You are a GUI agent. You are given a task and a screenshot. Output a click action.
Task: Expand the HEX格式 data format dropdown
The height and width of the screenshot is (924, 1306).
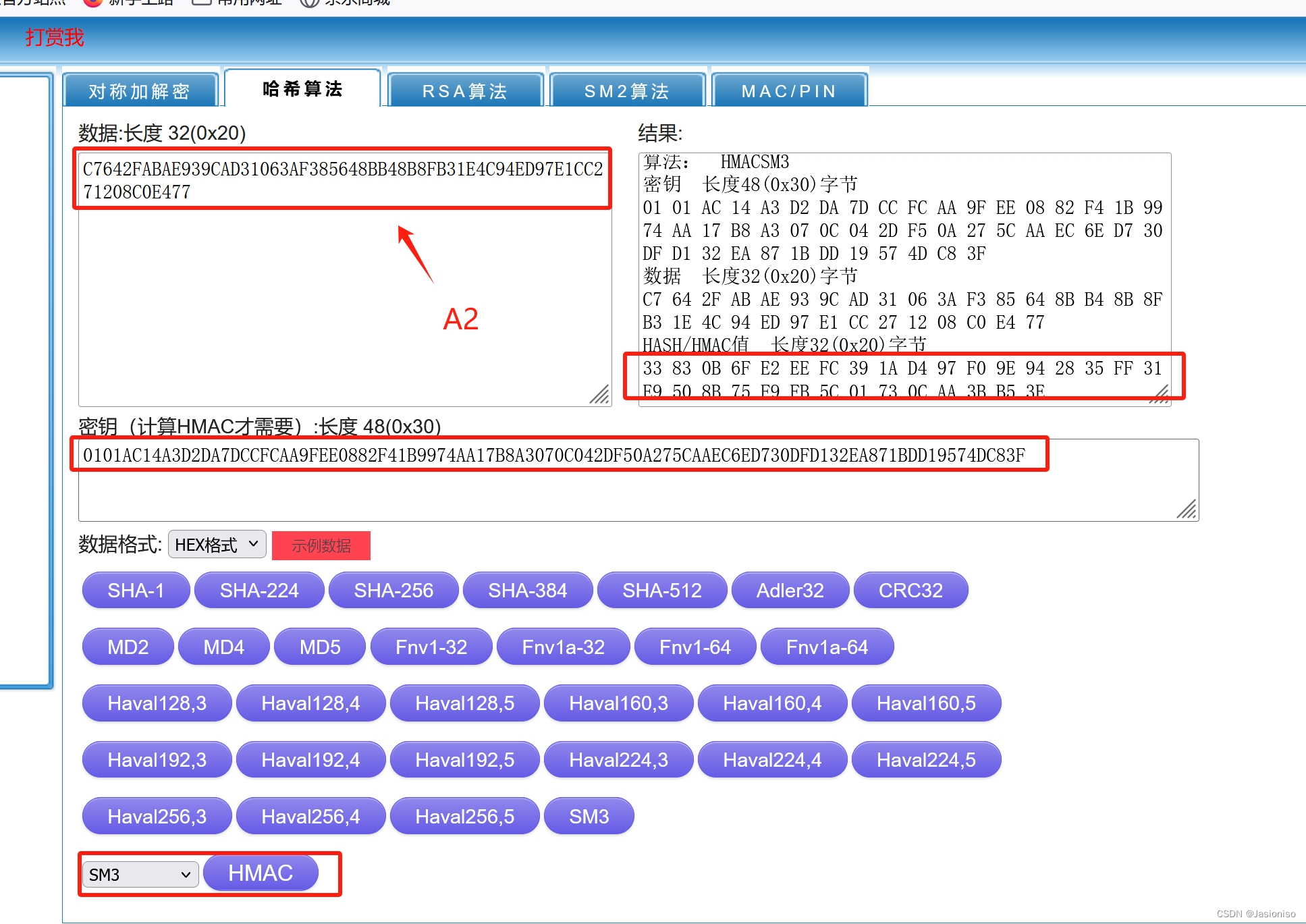(x=217, y=544)
